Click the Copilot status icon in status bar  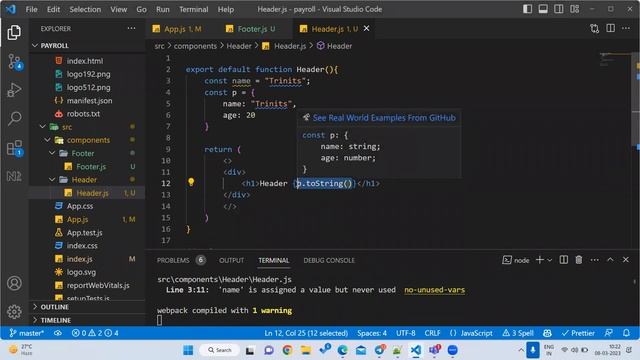coord(547,333)
